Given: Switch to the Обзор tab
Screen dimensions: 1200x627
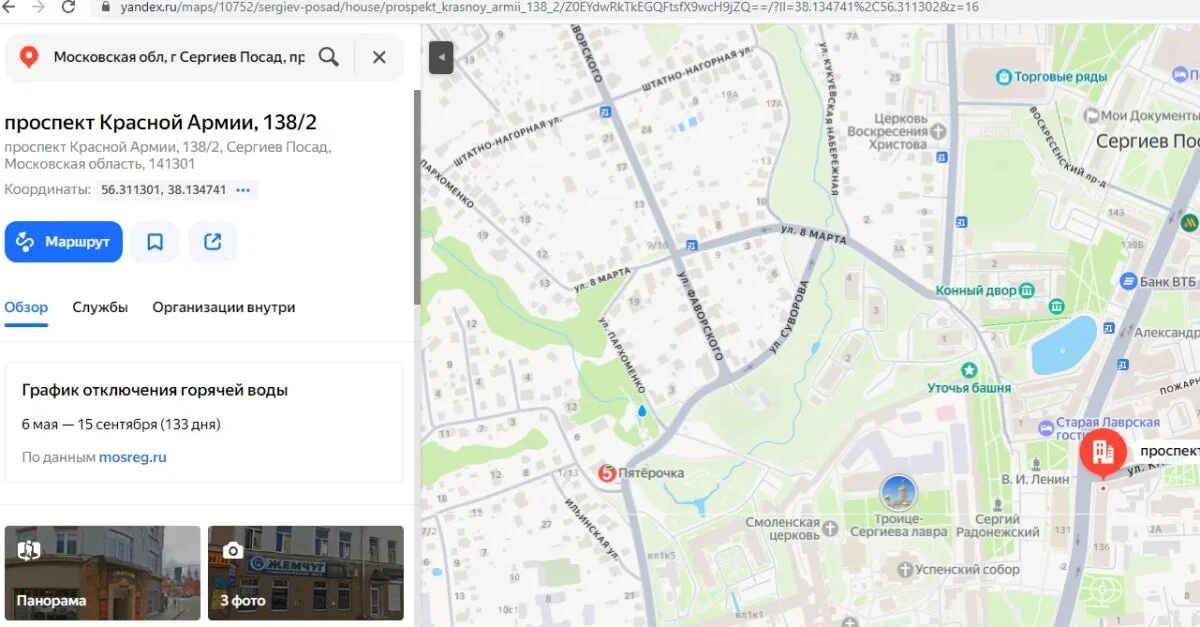Looking at the screenshot, I should point(26,307).
